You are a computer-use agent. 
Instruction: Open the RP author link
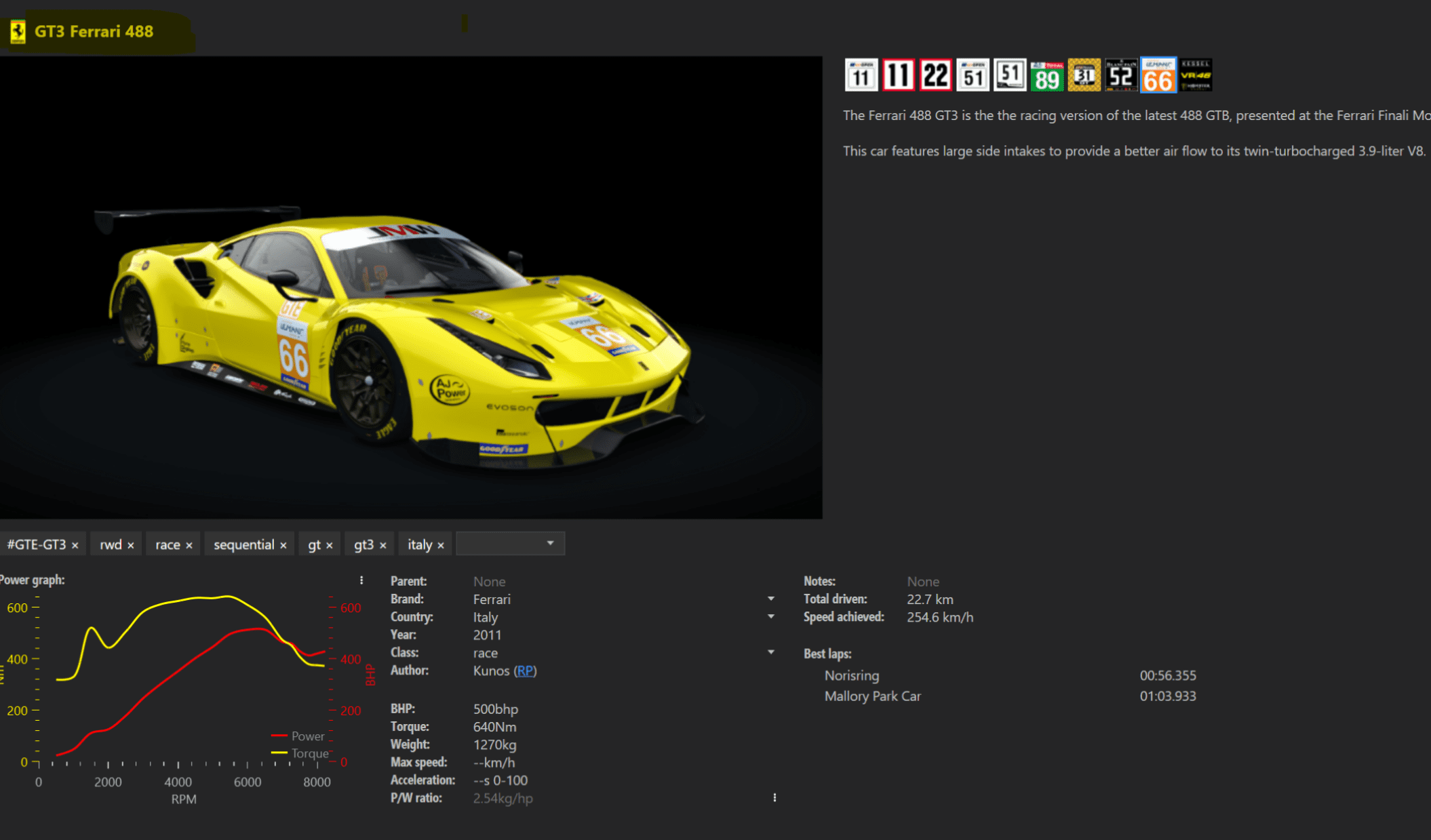524,671
